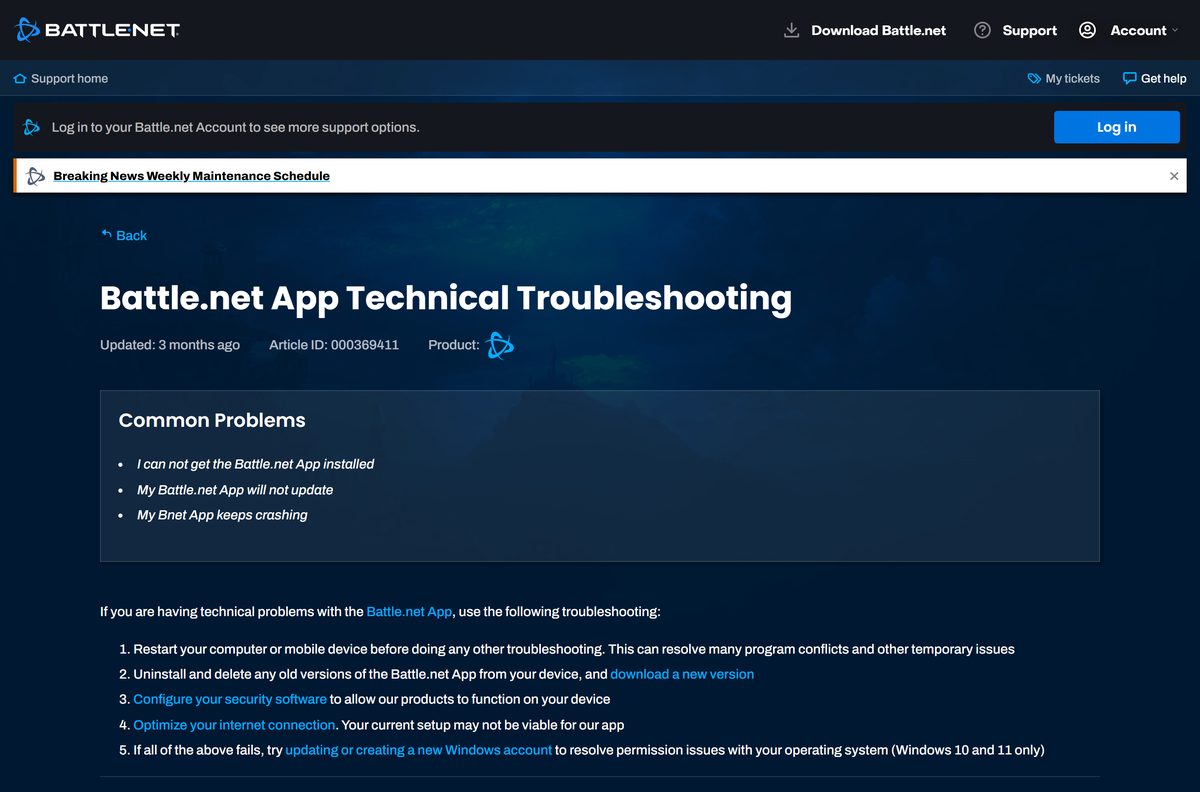Dismiss the Breaking News banner
Screen dimensions: 1200x792
1174,176
